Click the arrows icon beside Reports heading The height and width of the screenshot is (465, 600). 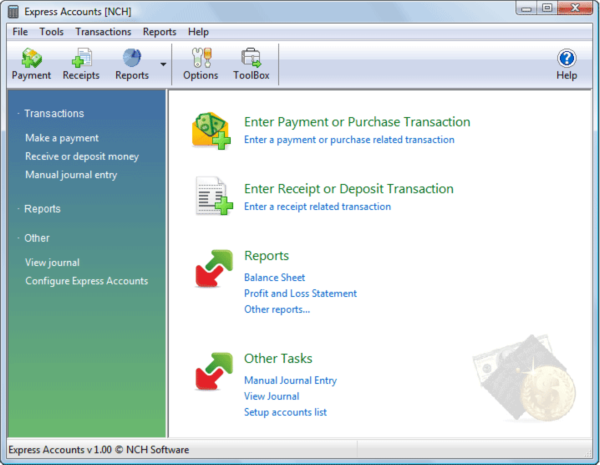point(214,268)
